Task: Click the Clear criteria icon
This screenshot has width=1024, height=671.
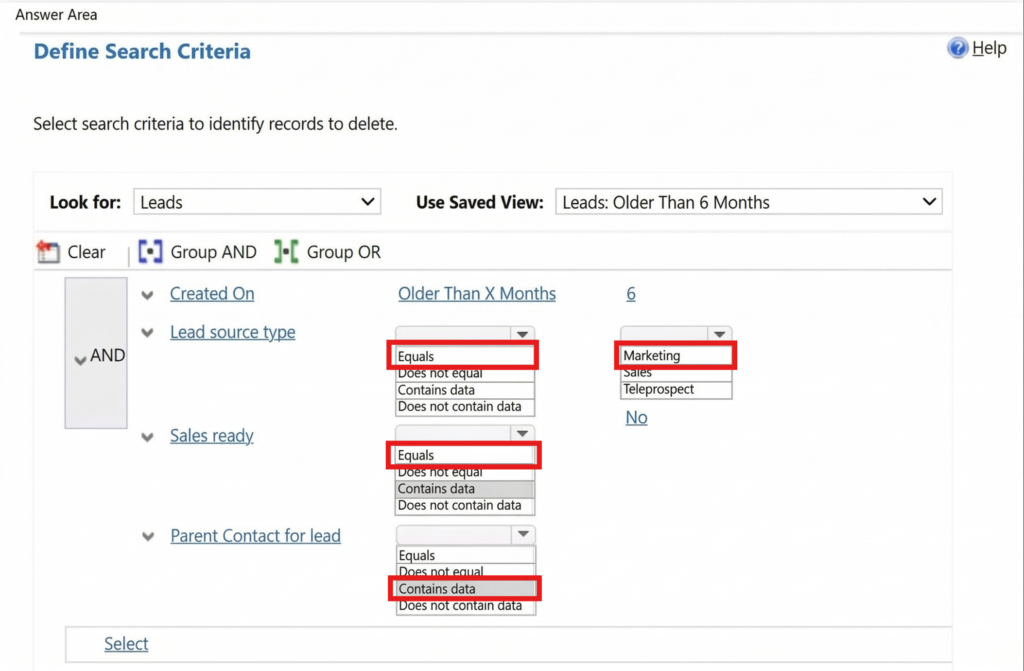Action: 47,252
